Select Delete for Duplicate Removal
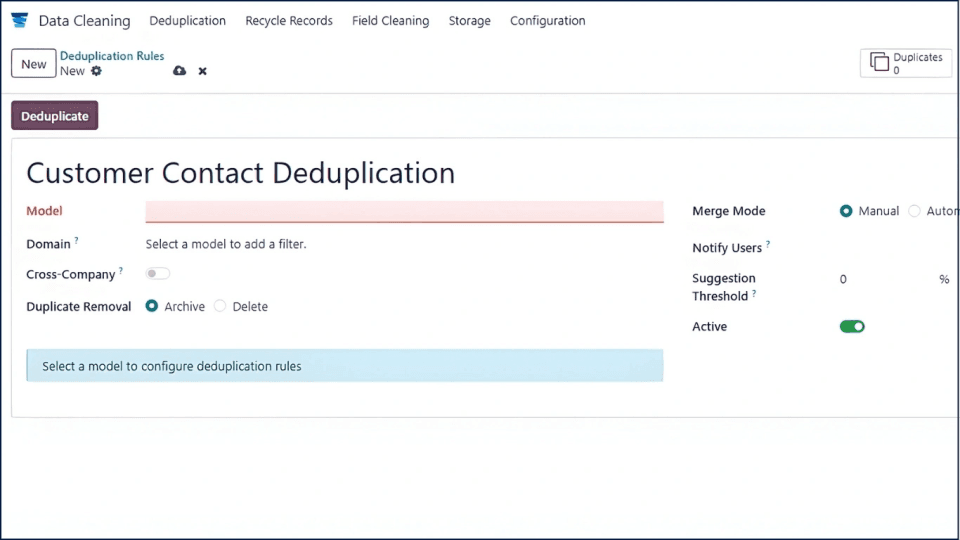This screenshot has width=960, height=540. (x=220, y=306)
